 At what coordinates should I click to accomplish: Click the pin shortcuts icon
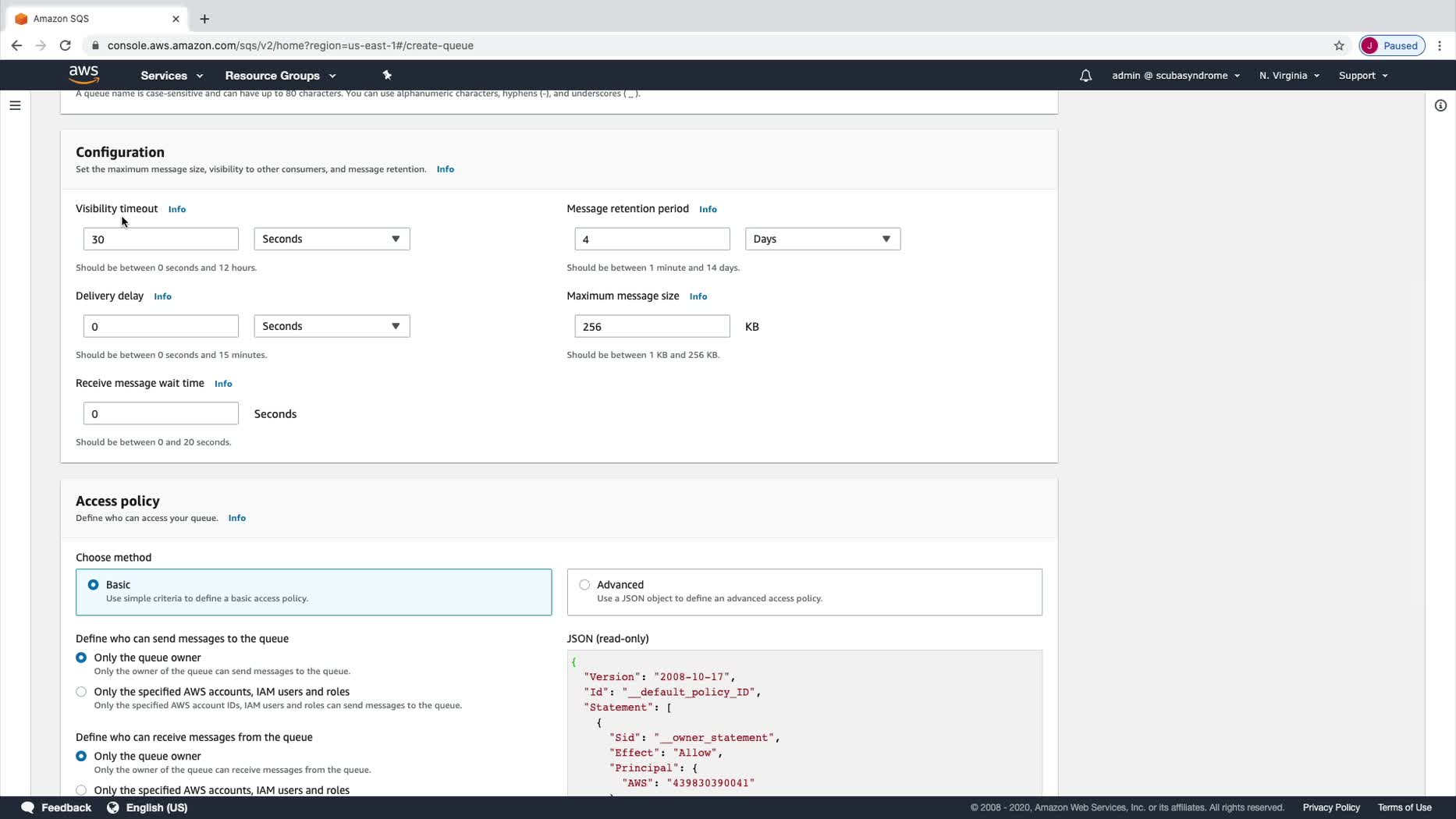tap(387, 76)
